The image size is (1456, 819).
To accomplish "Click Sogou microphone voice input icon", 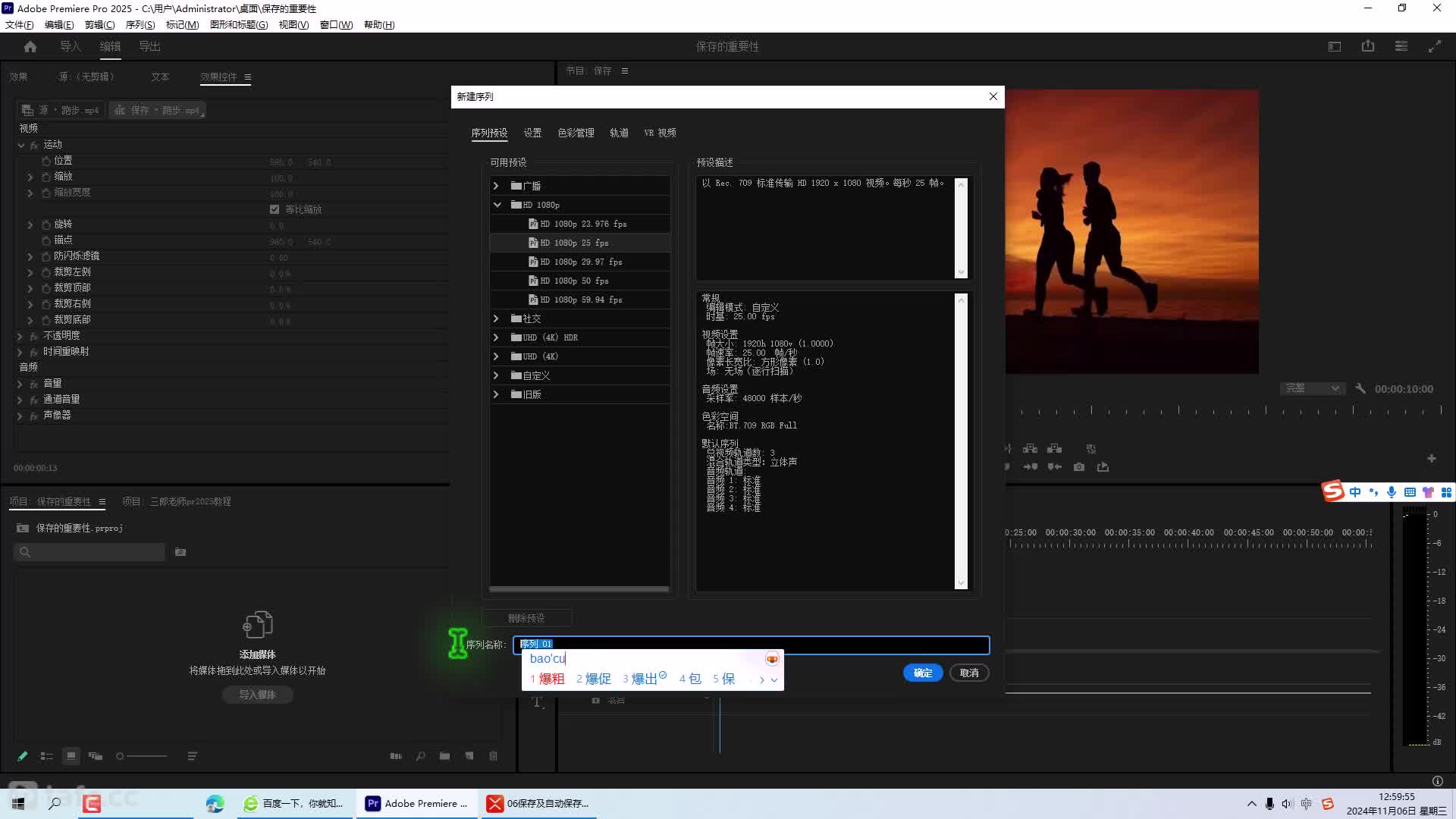I will 1392,492.
